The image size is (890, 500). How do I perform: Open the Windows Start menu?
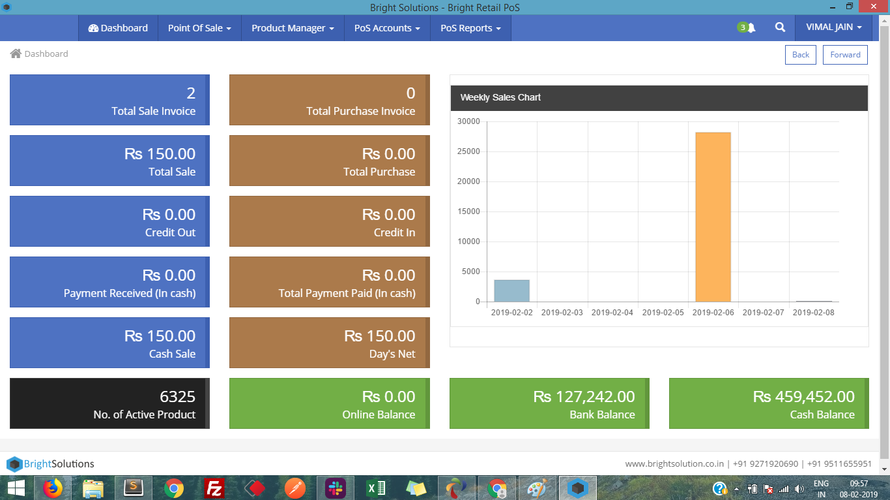click(x=16, y=488)
